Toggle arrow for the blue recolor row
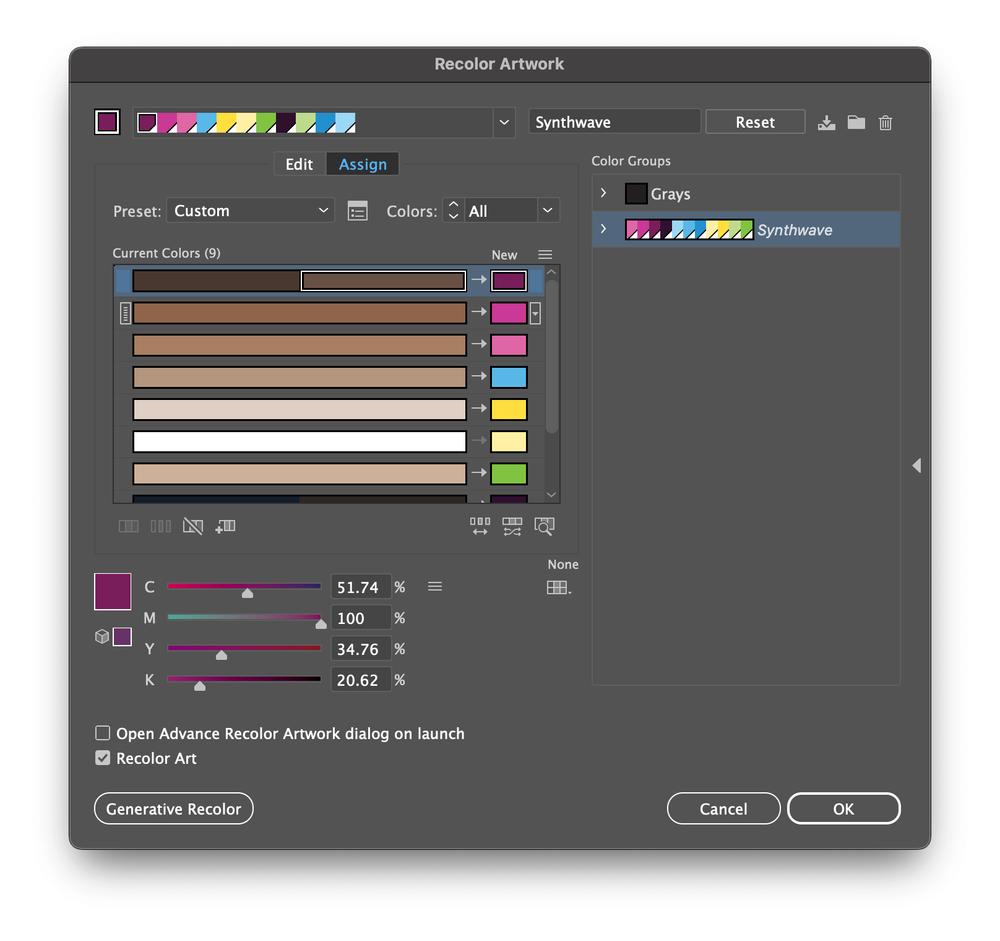 pyautogui.click(x=479, y=376)
